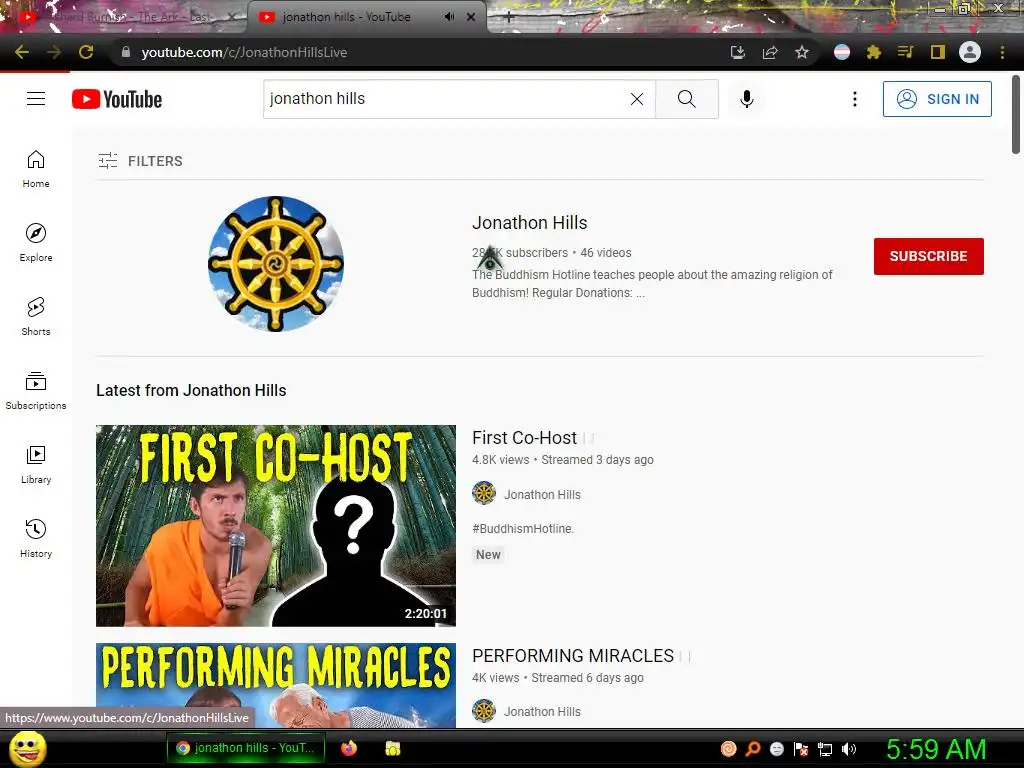Screen dimensions: 1024x768
Task: Click the 'New' badge on First Co-Host
Action: (488, 554)
